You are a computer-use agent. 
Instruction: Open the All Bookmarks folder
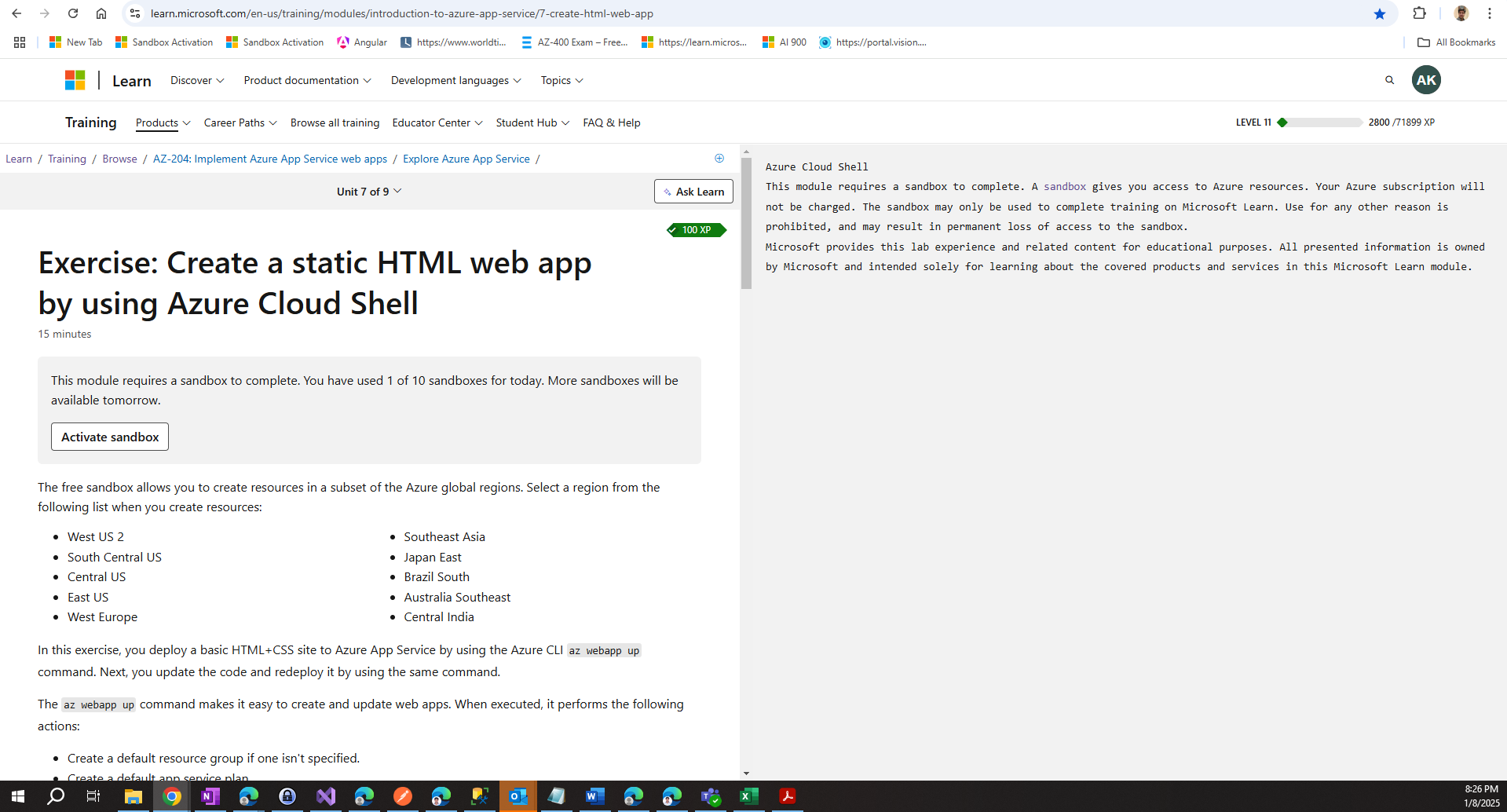[x=1457, y=42]
